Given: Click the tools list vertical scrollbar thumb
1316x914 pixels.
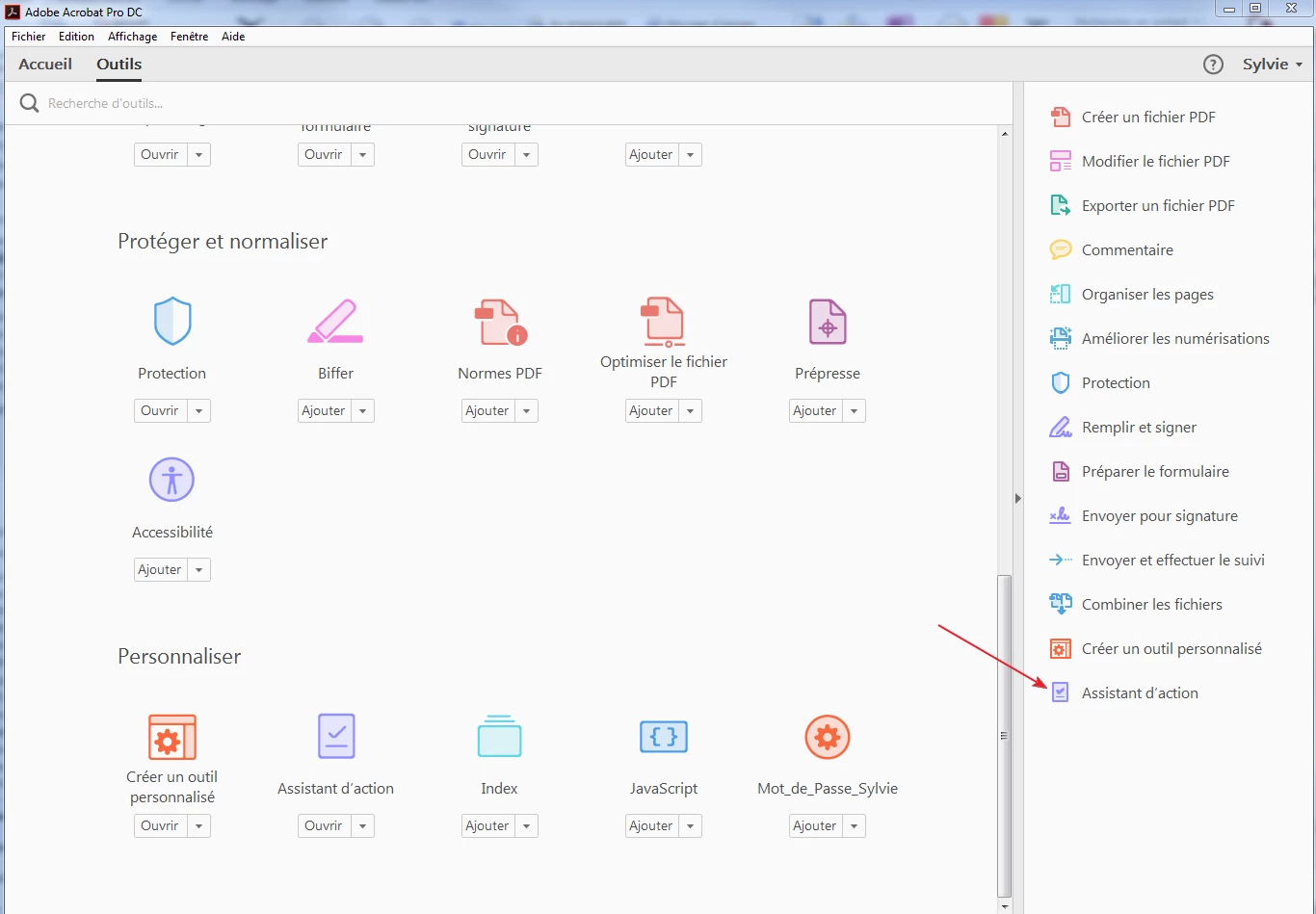Looking at the screenshot, I should tap(1005, 735).
